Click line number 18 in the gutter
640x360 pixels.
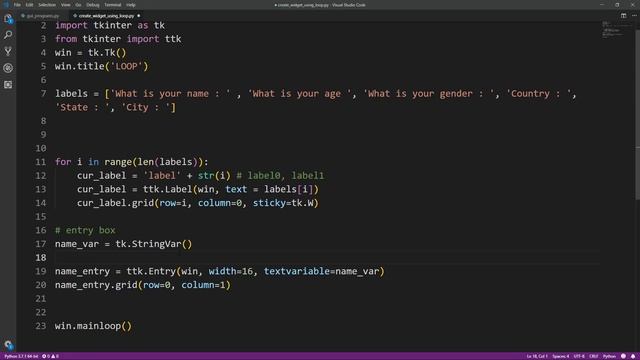point(41,258)
